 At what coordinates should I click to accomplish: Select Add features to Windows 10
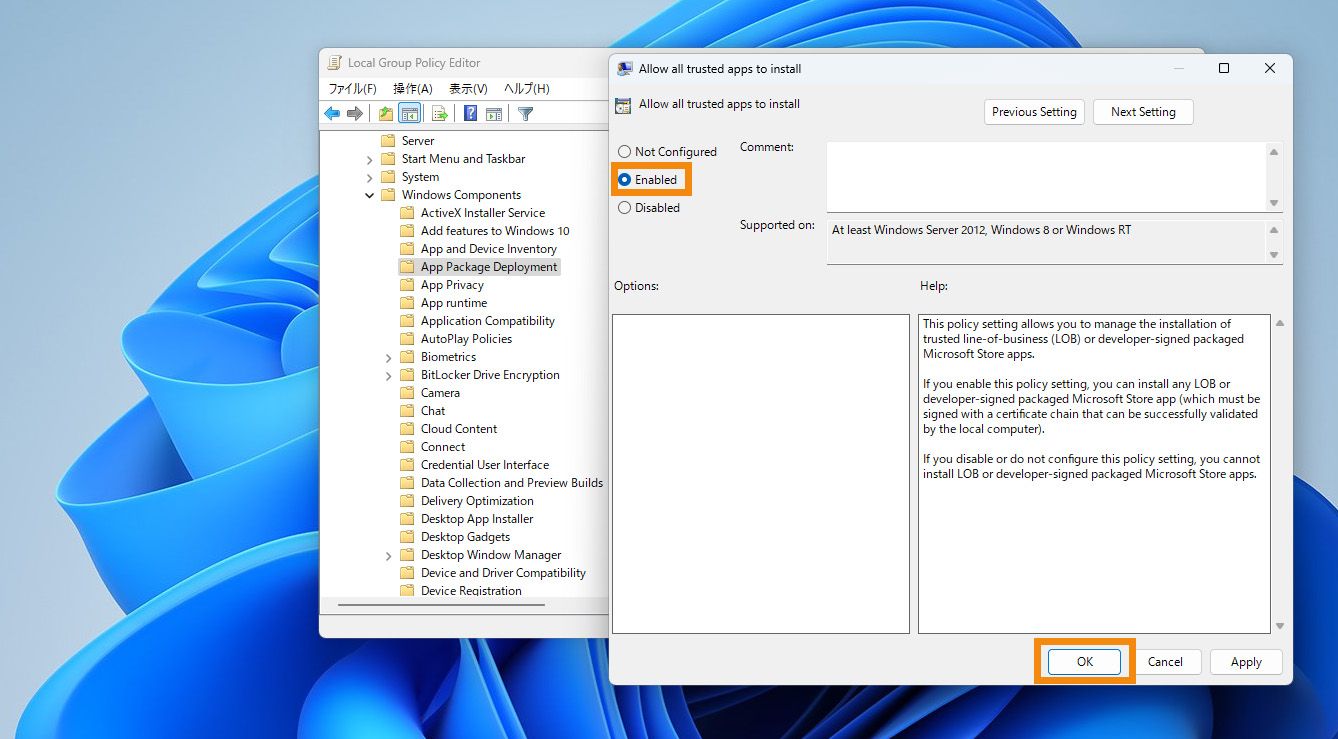(x=495, y=231)
